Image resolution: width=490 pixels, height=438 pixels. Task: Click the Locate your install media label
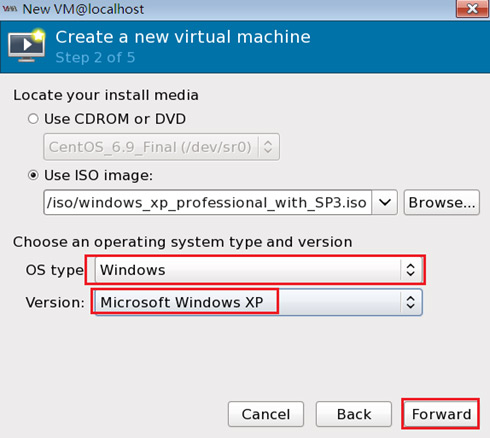tap(106, 95)
